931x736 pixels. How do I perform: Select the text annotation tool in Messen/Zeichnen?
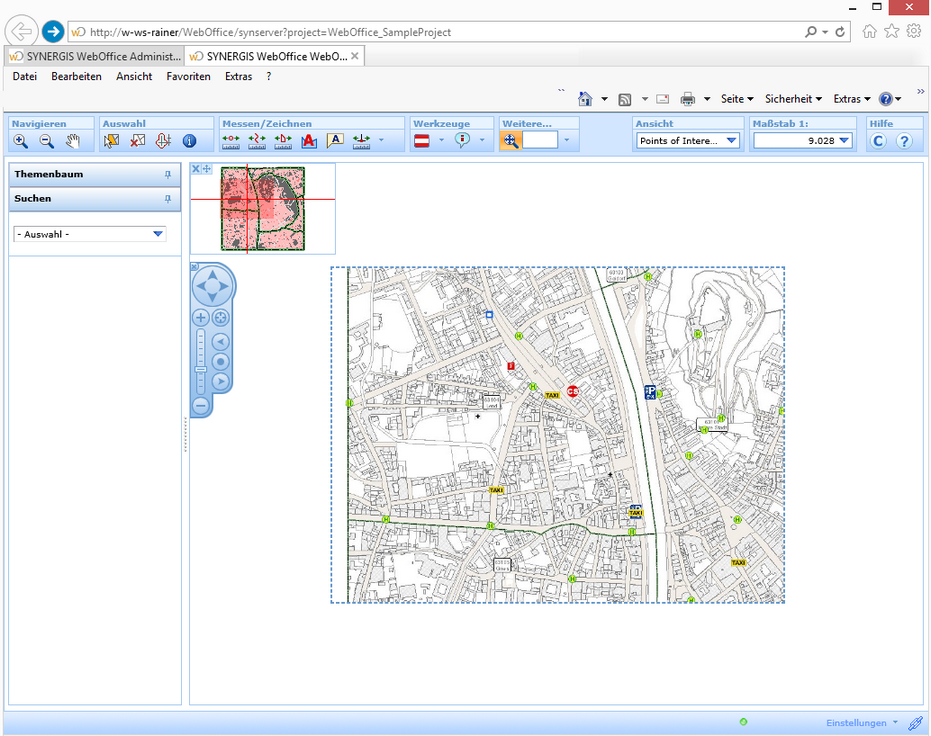tap(336, 140)
